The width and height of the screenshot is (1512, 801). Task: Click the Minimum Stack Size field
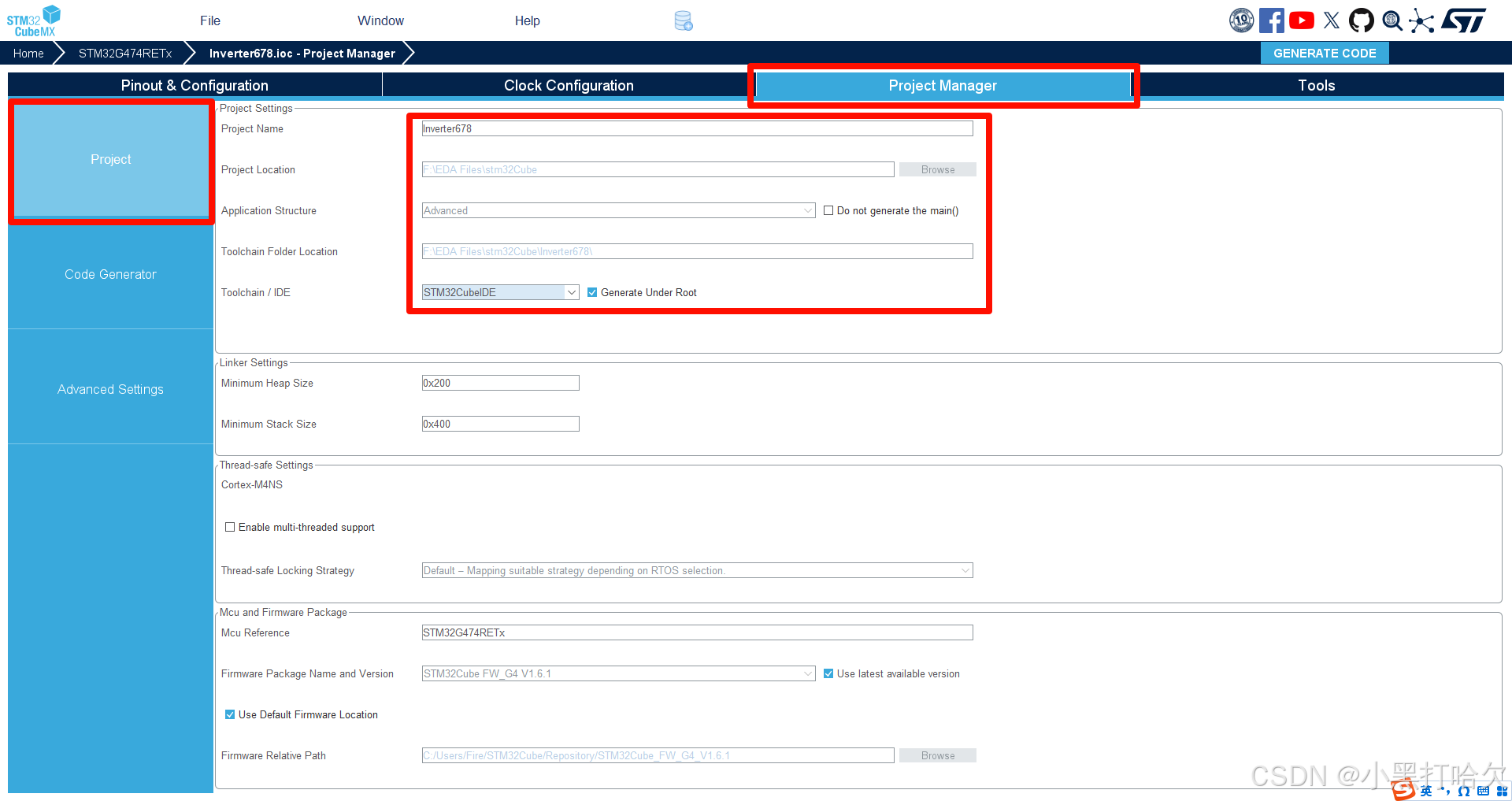(501, 424)
